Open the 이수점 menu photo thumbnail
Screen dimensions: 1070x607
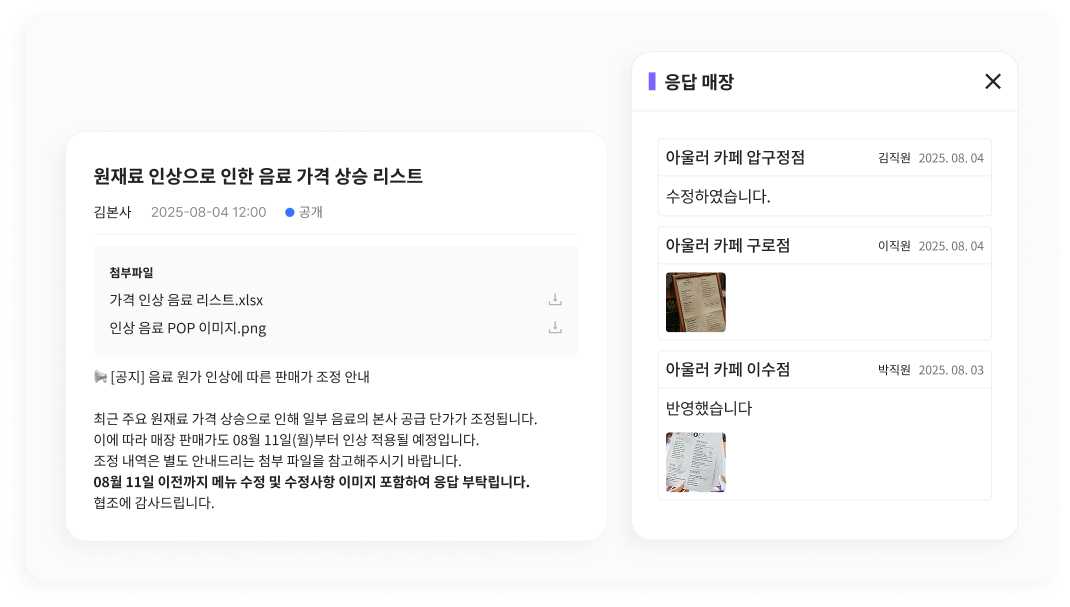tap(695, 462)
